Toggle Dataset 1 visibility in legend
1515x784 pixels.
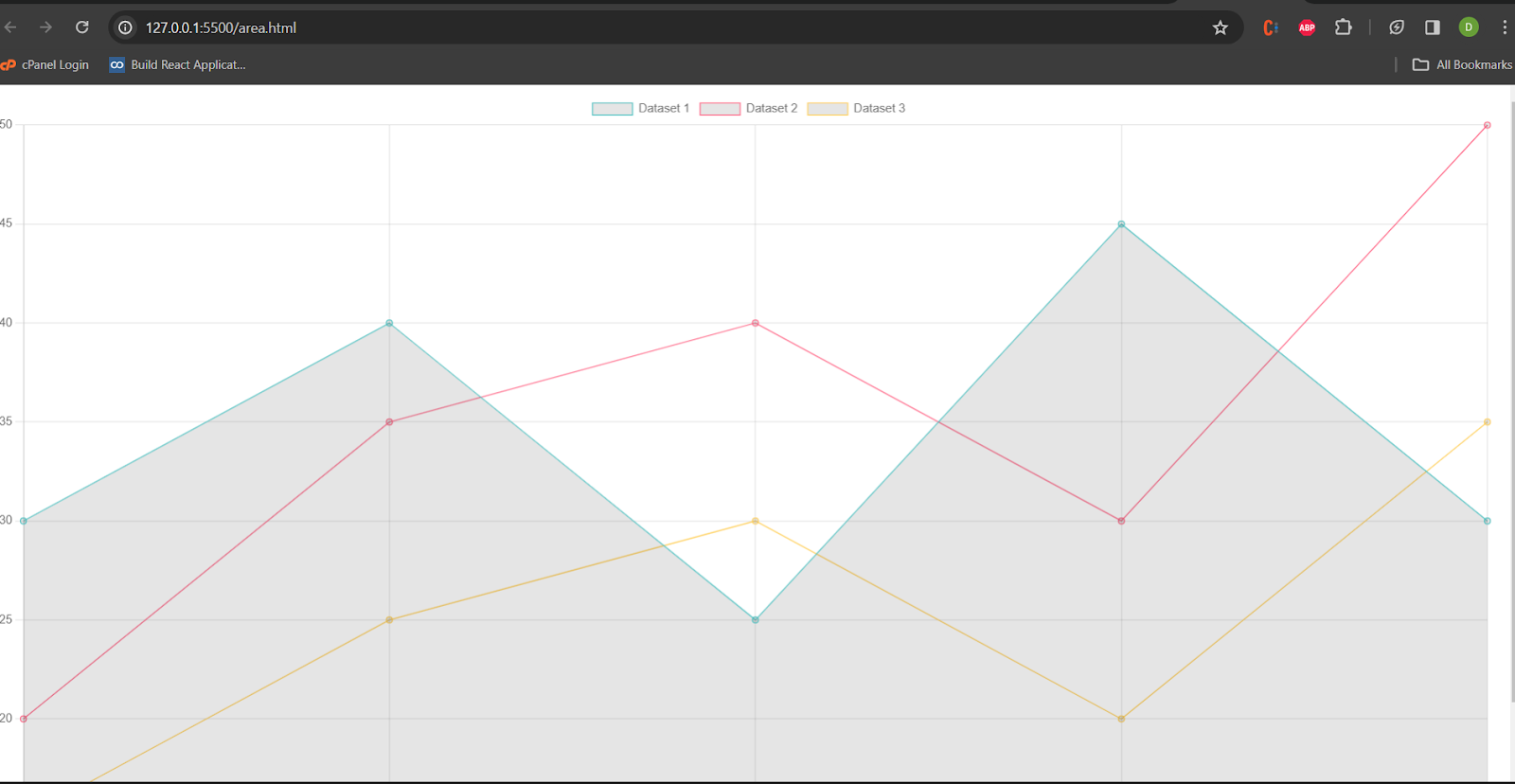pos(640,109)
